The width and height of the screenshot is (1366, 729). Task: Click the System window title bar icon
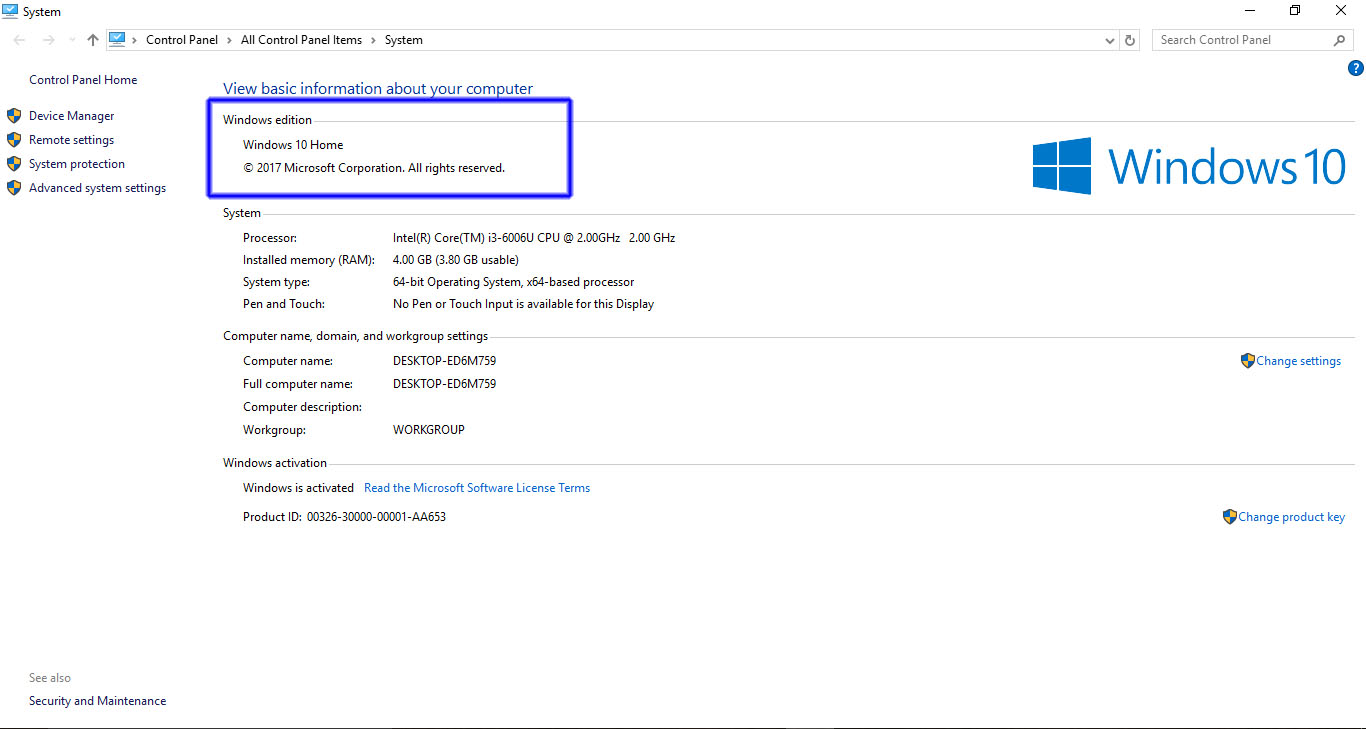pyautogui.click(x=10, y=11)
